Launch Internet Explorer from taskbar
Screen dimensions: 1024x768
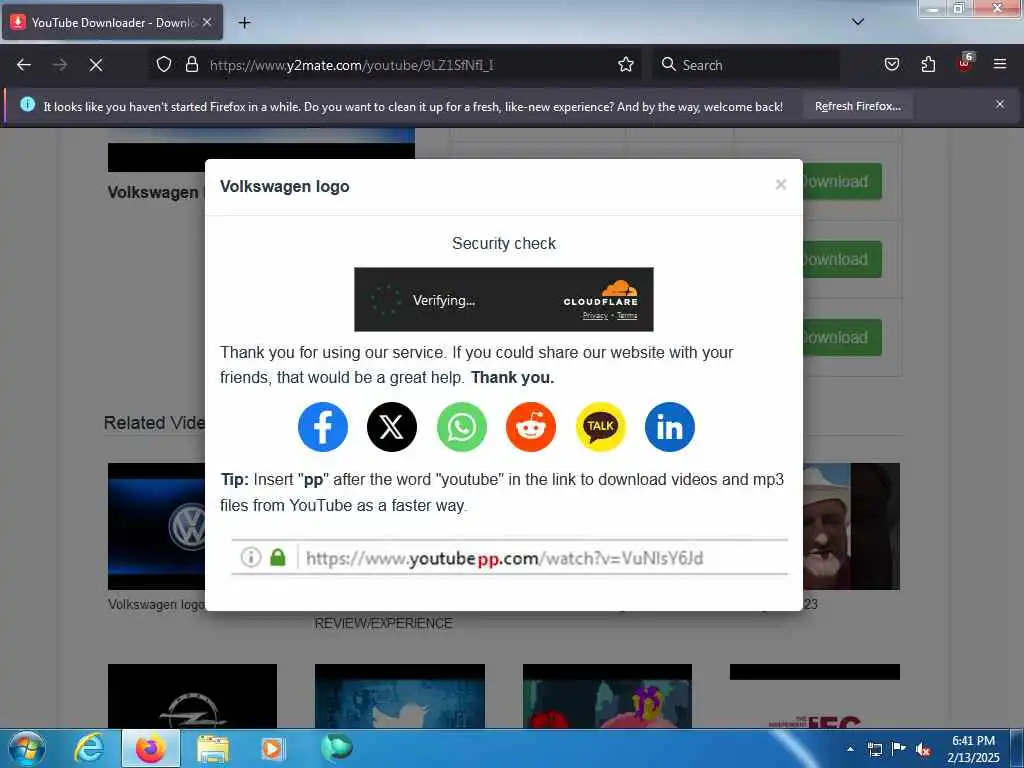89,748
